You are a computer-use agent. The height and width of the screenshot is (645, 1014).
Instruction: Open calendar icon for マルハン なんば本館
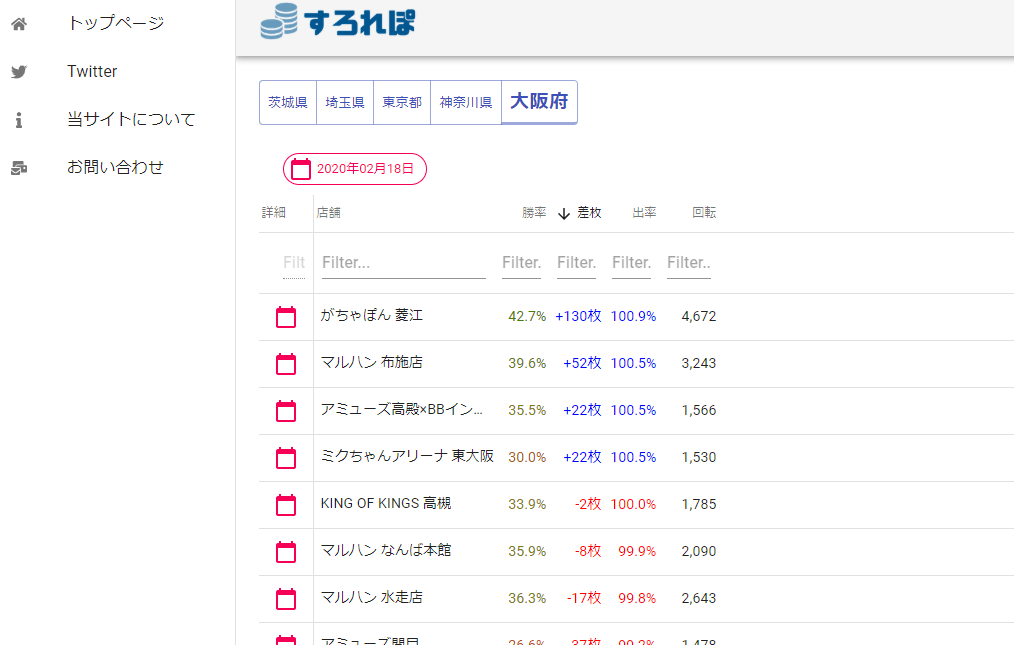[286, 552]
